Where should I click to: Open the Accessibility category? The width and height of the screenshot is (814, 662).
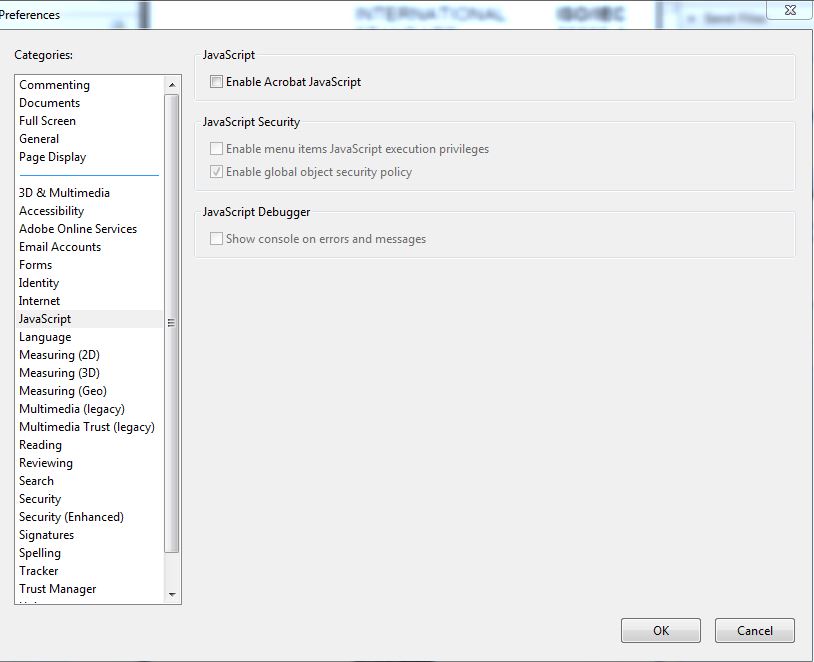(x=51, y=210)
